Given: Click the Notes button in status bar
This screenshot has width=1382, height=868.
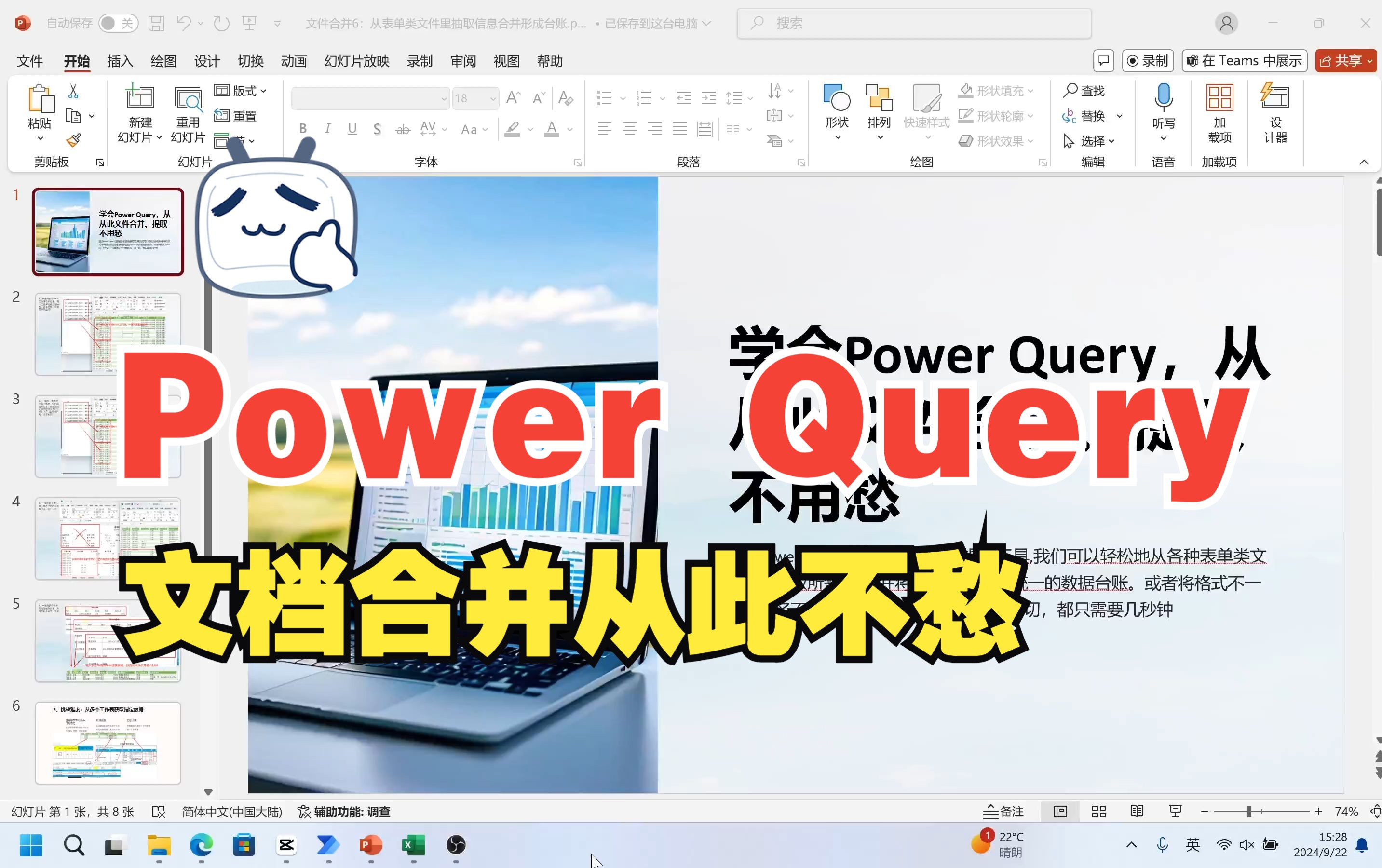Looking at the screenshot, I should pyautogui.click(x=1003, y=812).
